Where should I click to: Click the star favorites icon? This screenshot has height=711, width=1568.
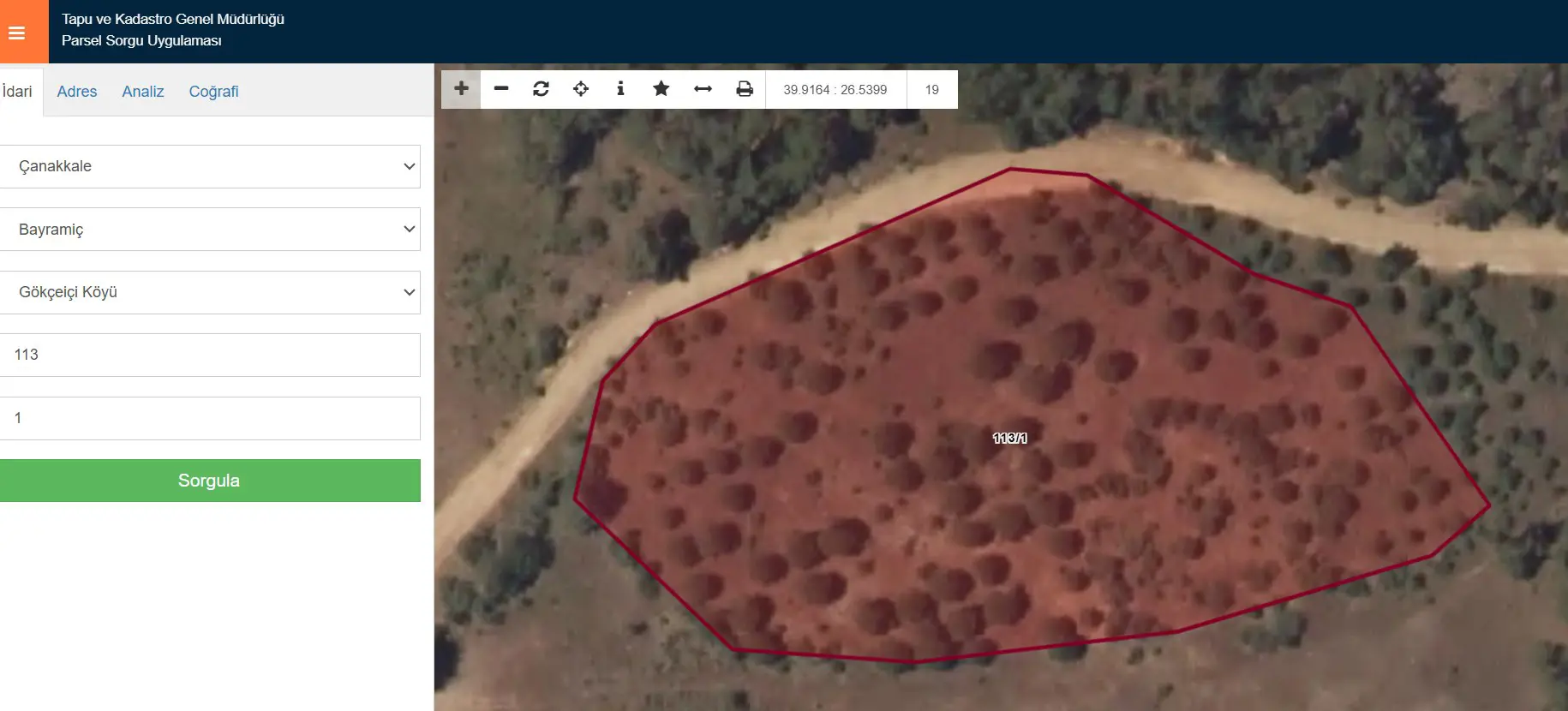click(x=661, y=89)
